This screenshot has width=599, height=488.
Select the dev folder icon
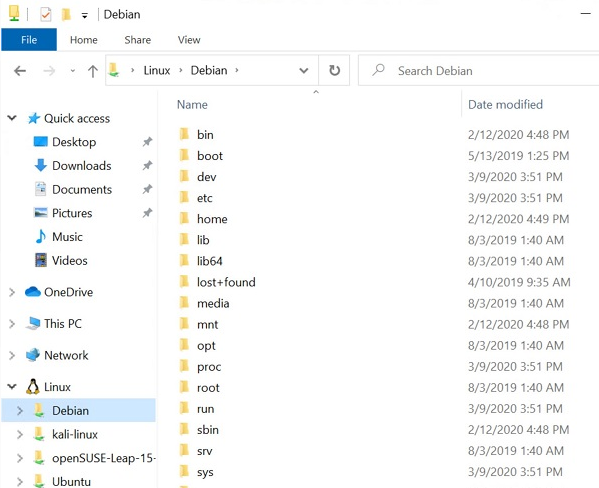[184, 176]
